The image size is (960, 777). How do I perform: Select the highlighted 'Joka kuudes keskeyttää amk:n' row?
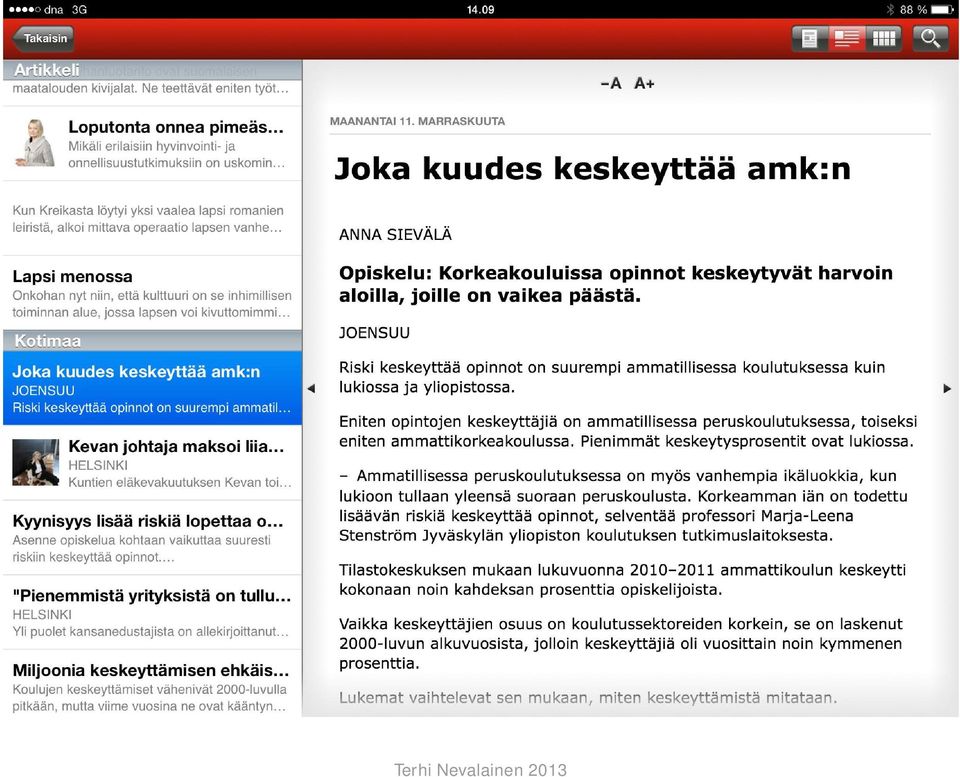click(152, 388)
